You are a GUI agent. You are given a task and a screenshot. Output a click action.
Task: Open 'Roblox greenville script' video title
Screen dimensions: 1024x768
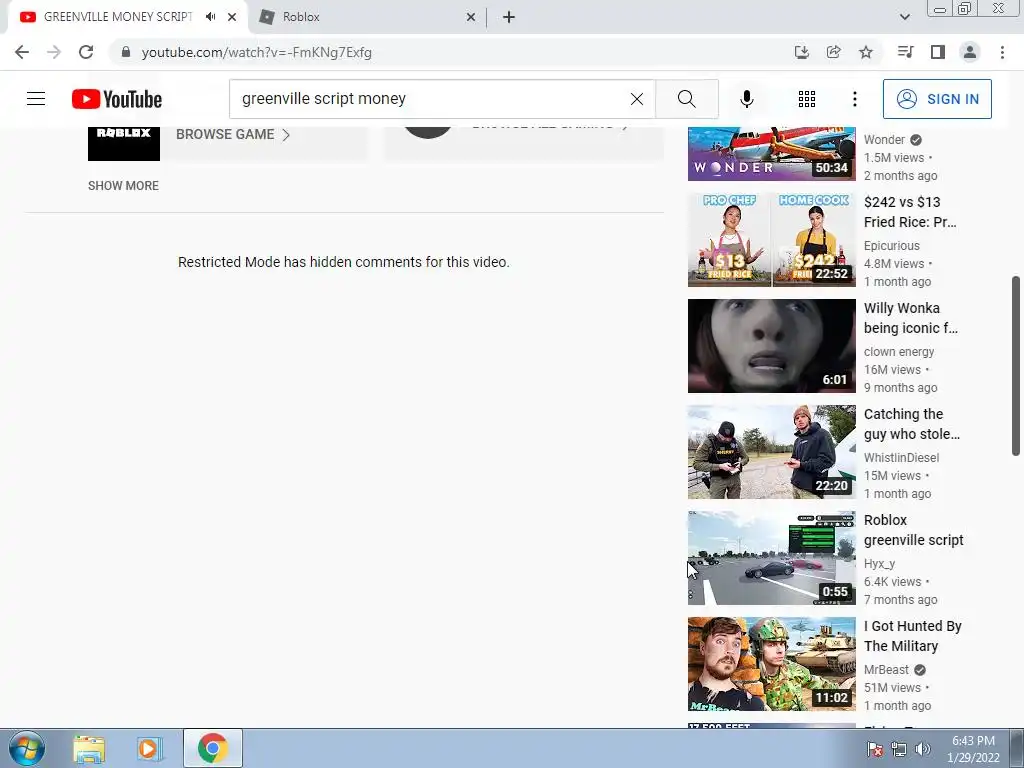coord(914,530)
